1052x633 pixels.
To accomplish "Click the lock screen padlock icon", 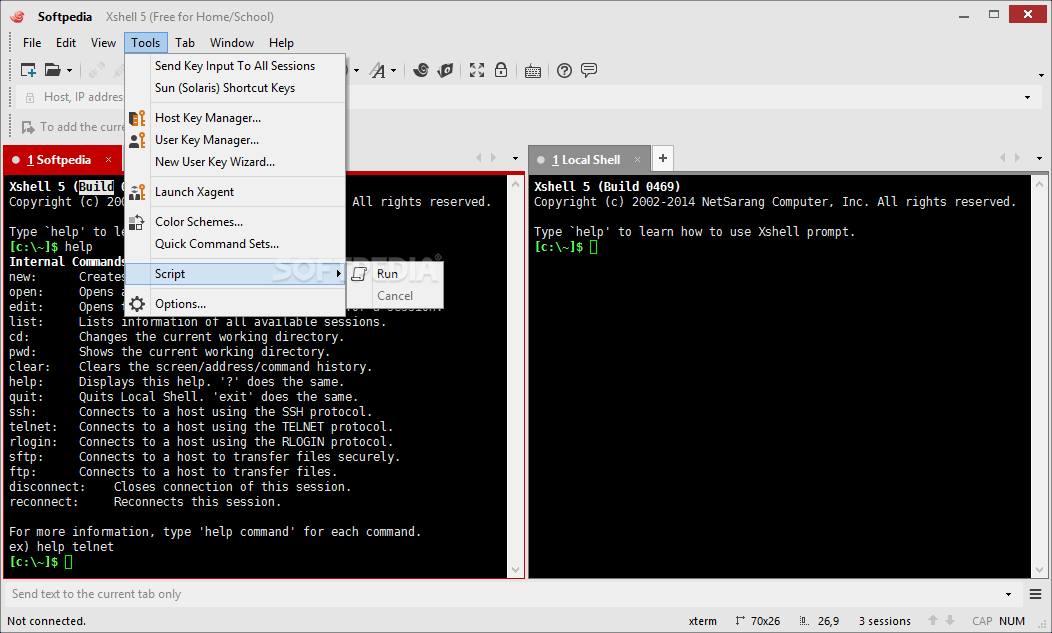I will 501,70.
